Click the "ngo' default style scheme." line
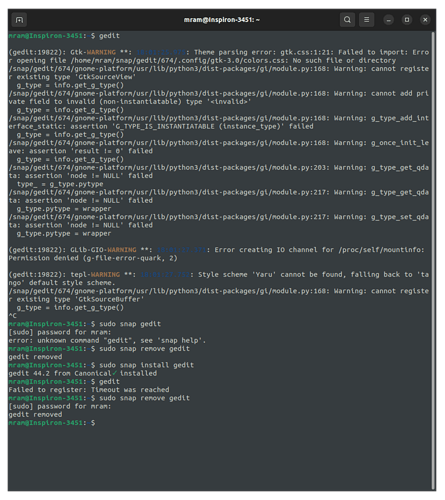The width and height of the screenshot is (445, 500). click(x=62, y=283)
